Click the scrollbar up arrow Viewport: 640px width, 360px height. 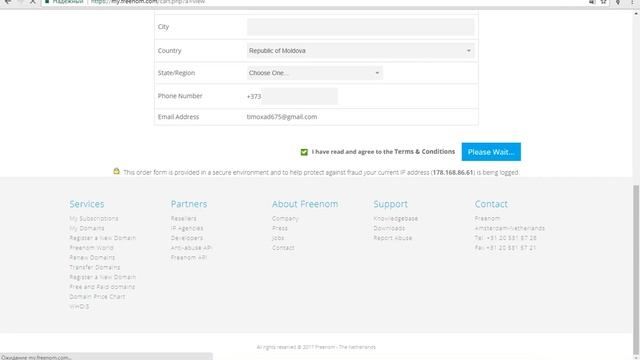click(636, 13)
